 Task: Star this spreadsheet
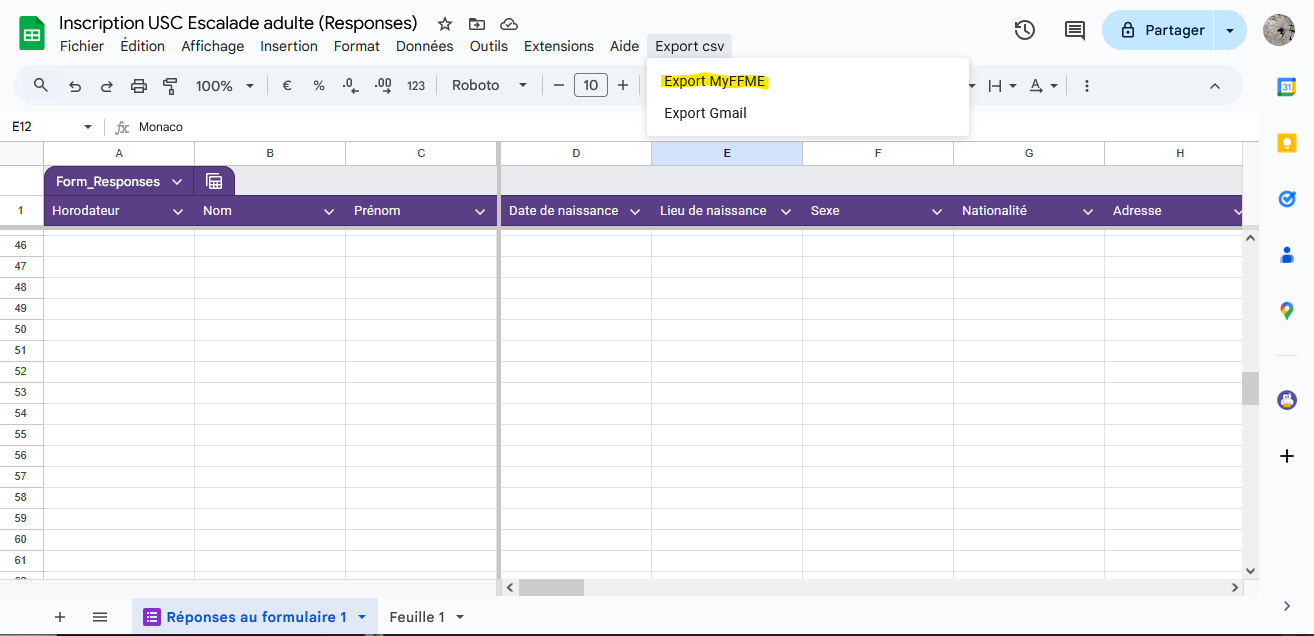(x=445, y=24)
